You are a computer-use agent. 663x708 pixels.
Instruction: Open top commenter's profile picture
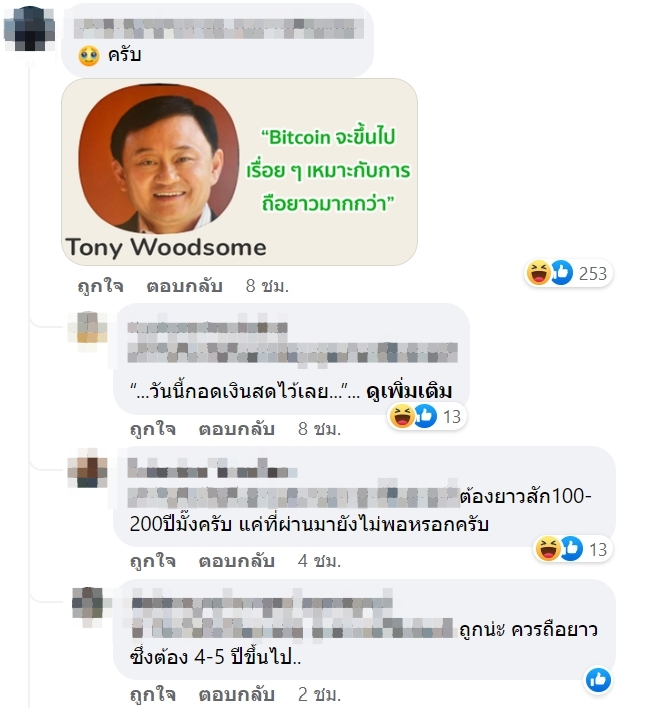click(x=29, y=28)
